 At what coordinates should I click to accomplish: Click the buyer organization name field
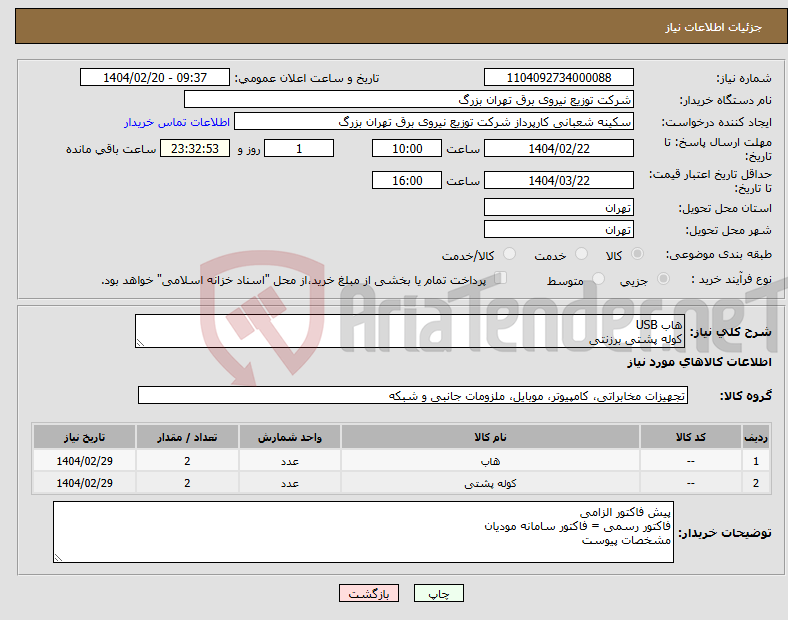pyautogui.click(x=409, y=99)
